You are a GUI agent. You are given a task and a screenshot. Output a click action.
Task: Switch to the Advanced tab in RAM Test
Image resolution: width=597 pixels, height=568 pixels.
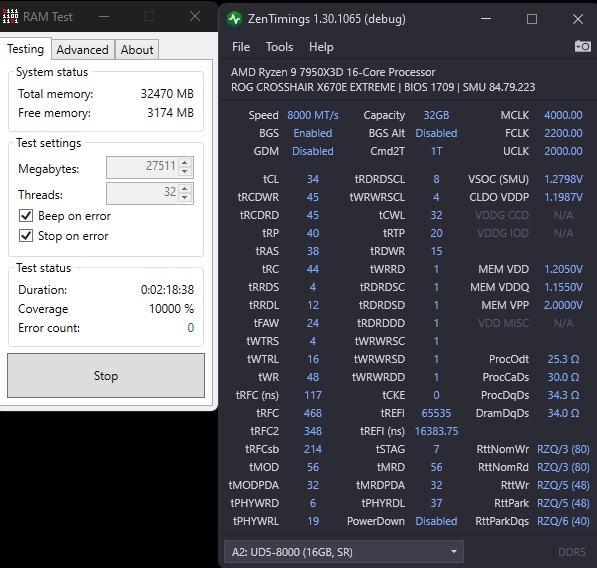point(83,49)
